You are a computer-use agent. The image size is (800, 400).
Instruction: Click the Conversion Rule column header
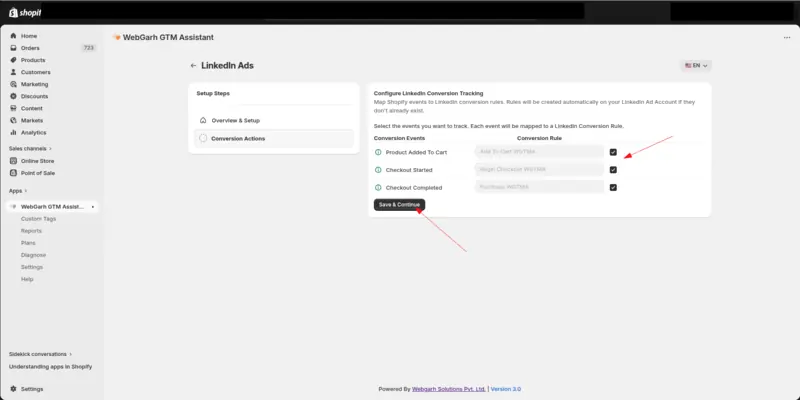(x=539, y=138)
